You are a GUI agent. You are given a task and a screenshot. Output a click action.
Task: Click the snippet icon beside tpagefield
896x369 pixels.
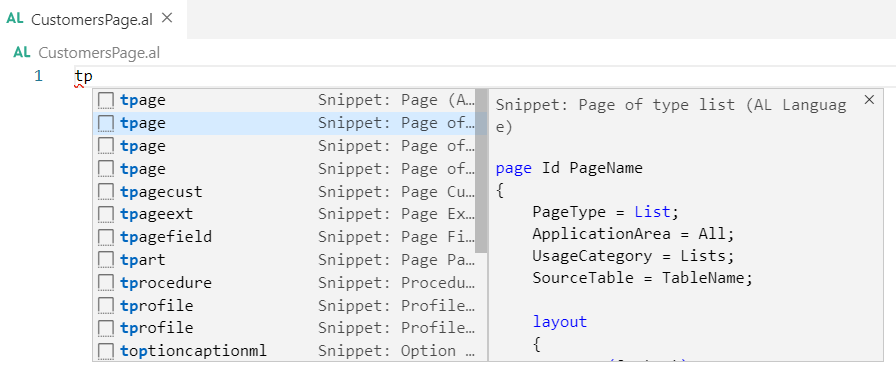coord(106,237)
